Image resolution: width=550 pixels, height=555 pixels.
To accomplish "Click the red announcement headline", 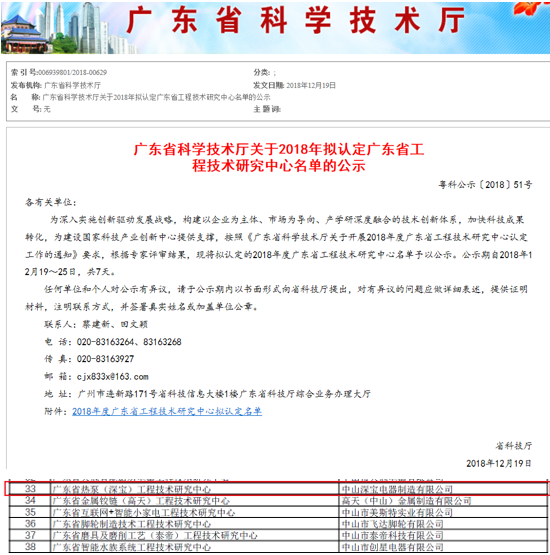I will coord(279,157).
